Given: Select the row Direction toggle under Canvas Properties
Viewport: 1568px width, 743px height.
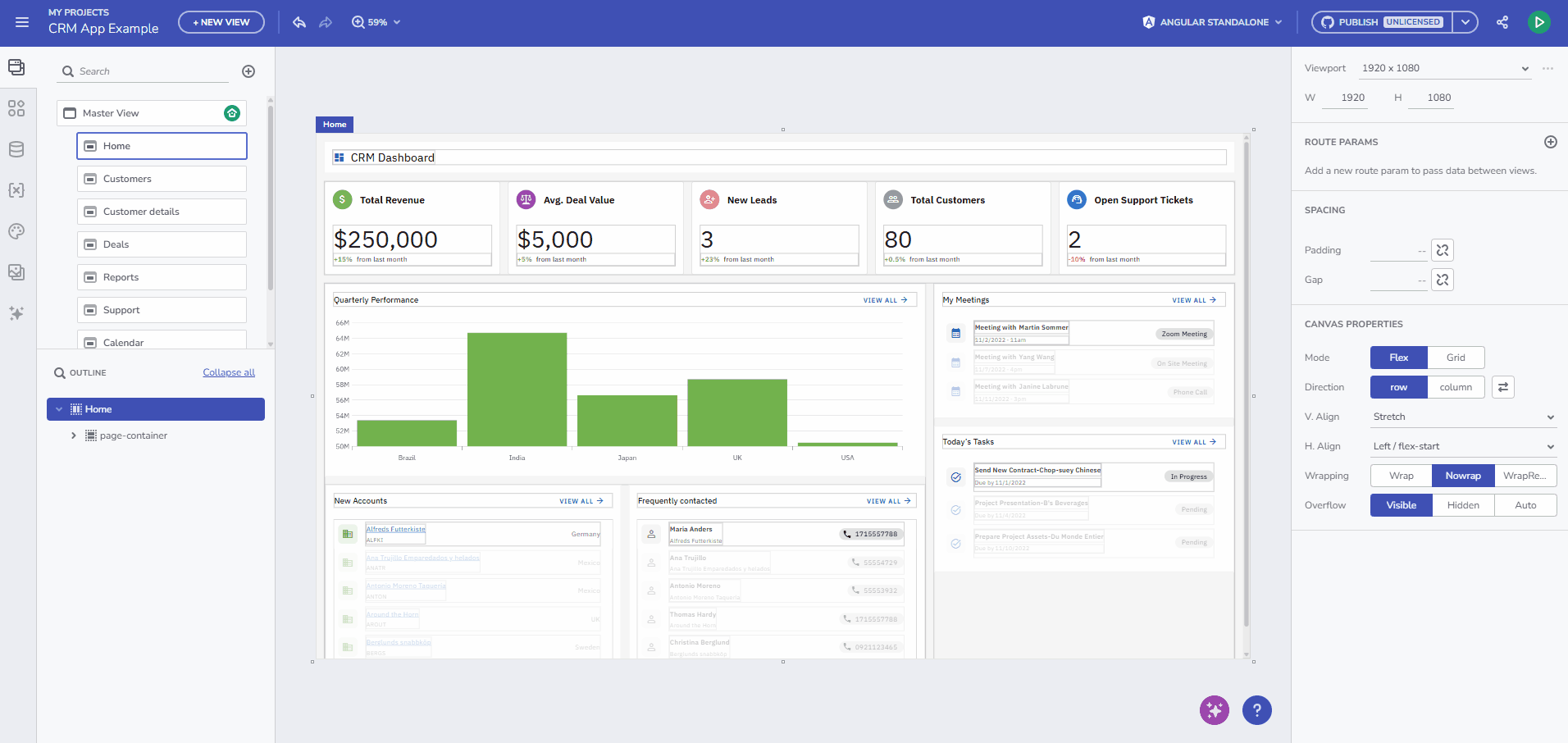Looking at the screenshot, I should 1397,386.
